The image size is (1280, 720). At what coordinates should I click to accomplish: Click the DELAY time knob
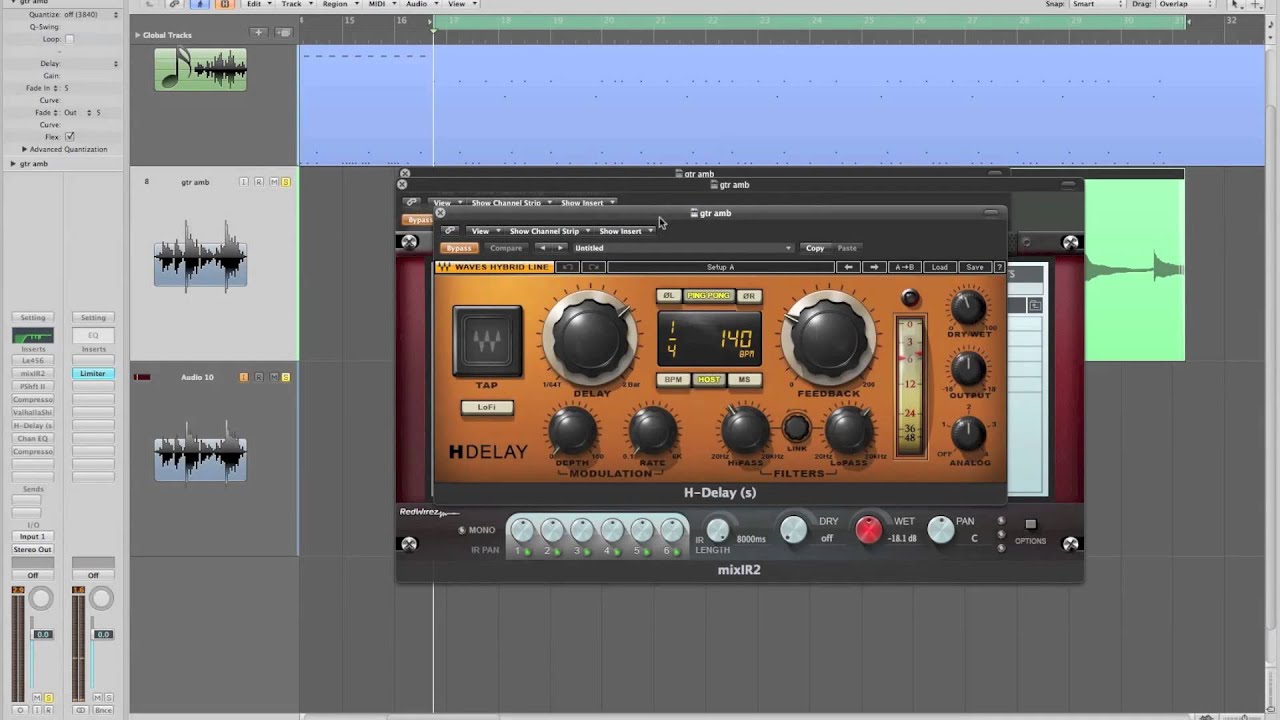591,337
